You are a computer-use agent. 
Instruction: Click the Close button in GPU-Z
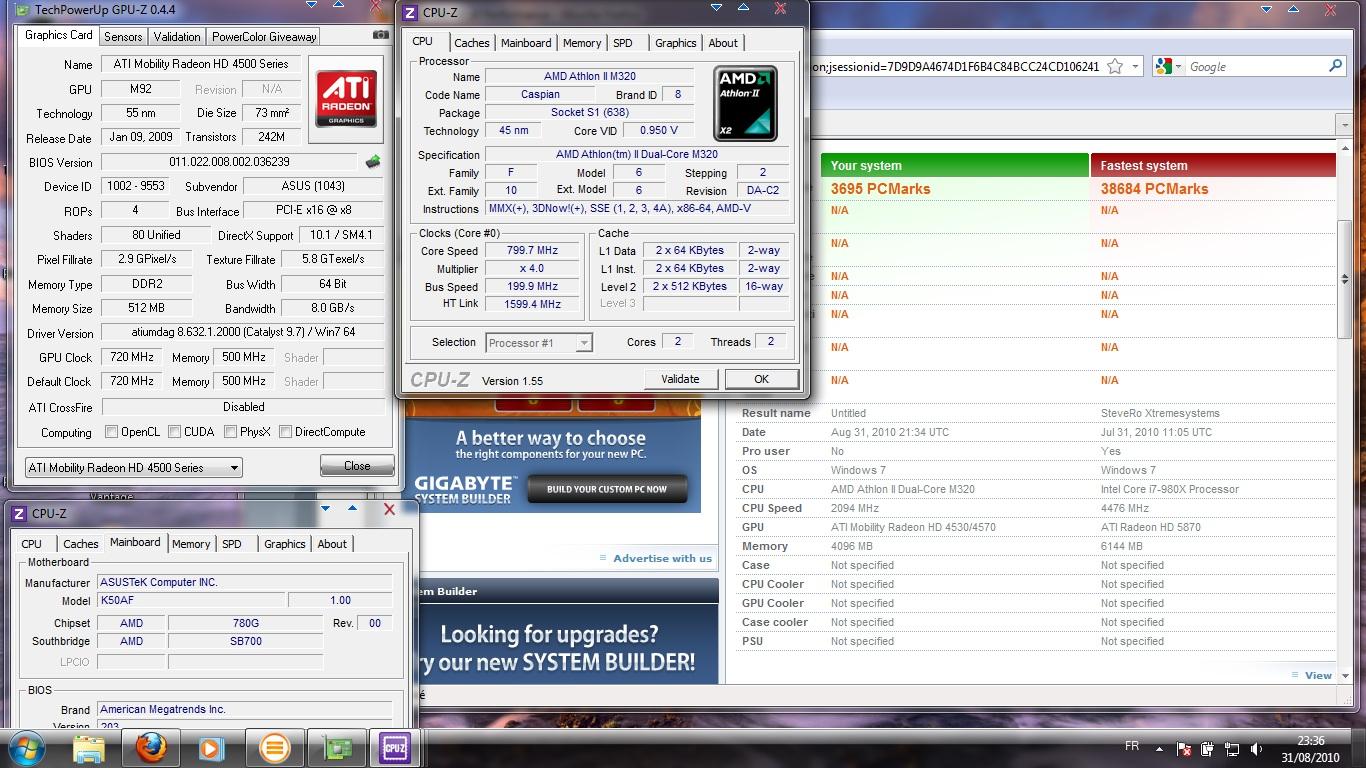click(x=357, y=466)
